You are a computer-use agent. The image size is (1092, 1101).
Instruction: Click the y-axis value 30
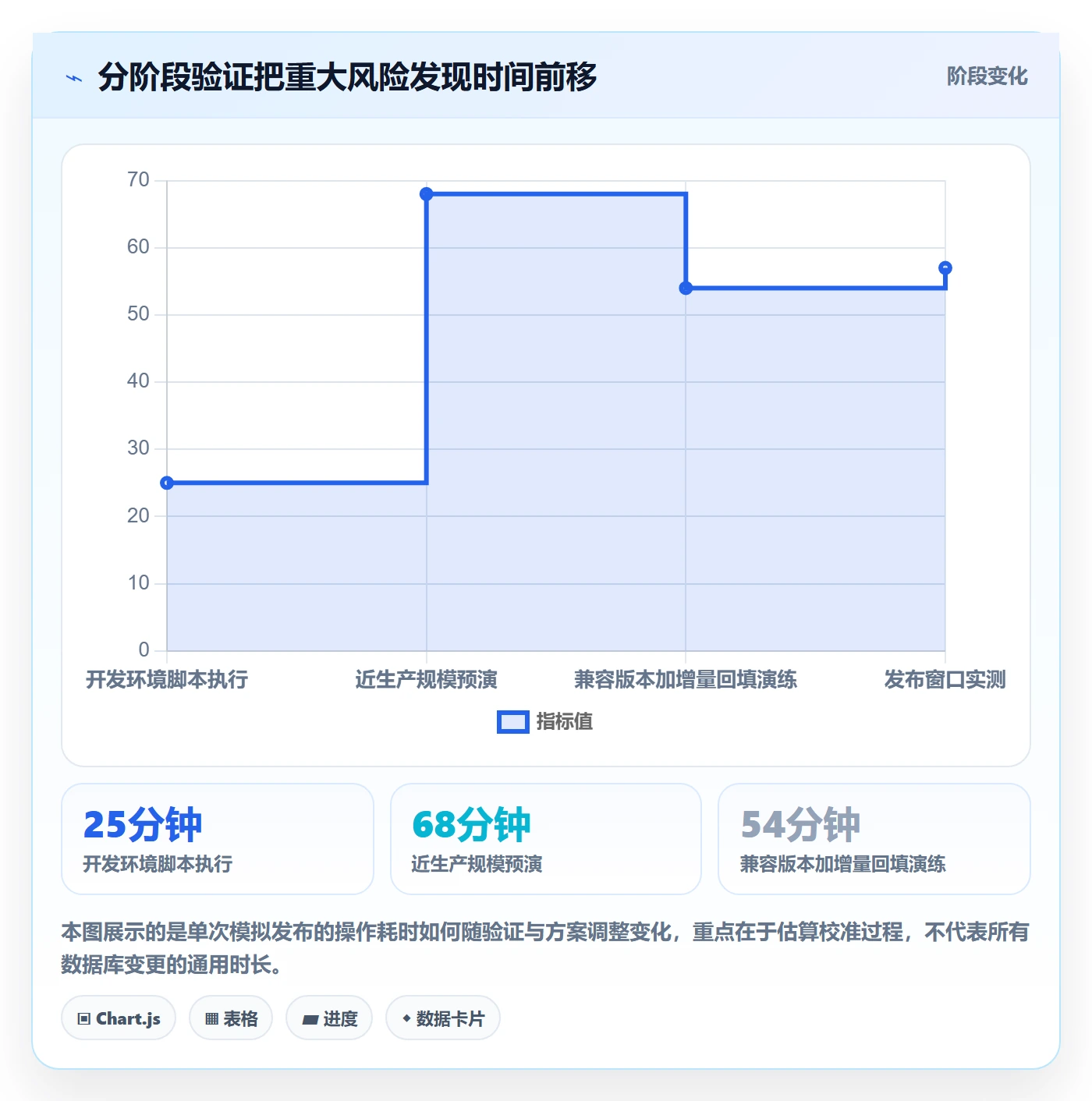point(138,448)
